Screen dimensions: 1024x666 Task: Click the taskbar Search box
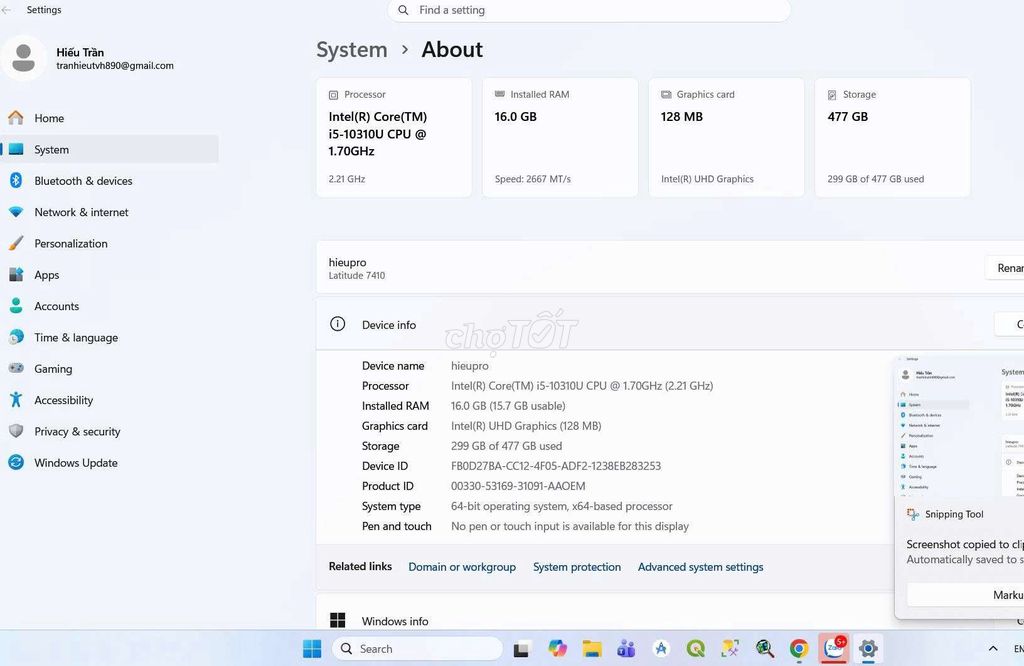click(418, 648)
